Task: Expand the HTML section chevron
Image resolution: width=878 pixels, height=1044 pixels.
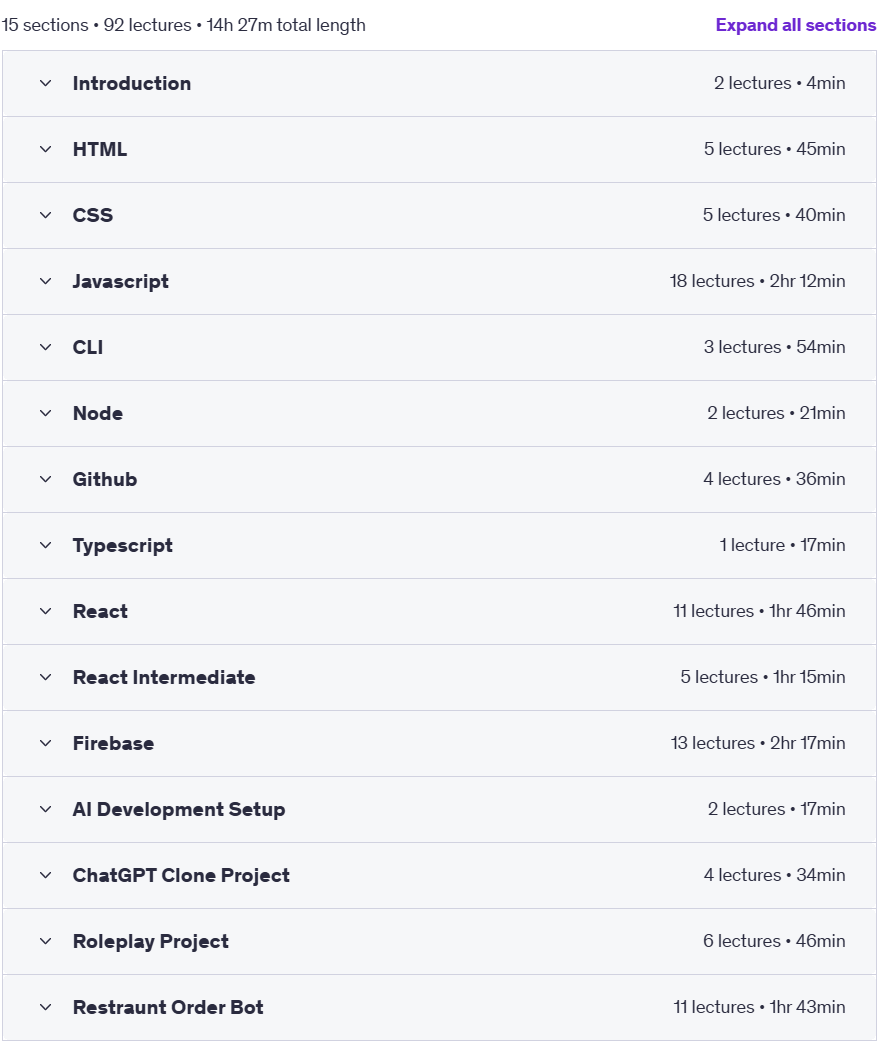Action: pyautogui.click(x=45, y=149)
